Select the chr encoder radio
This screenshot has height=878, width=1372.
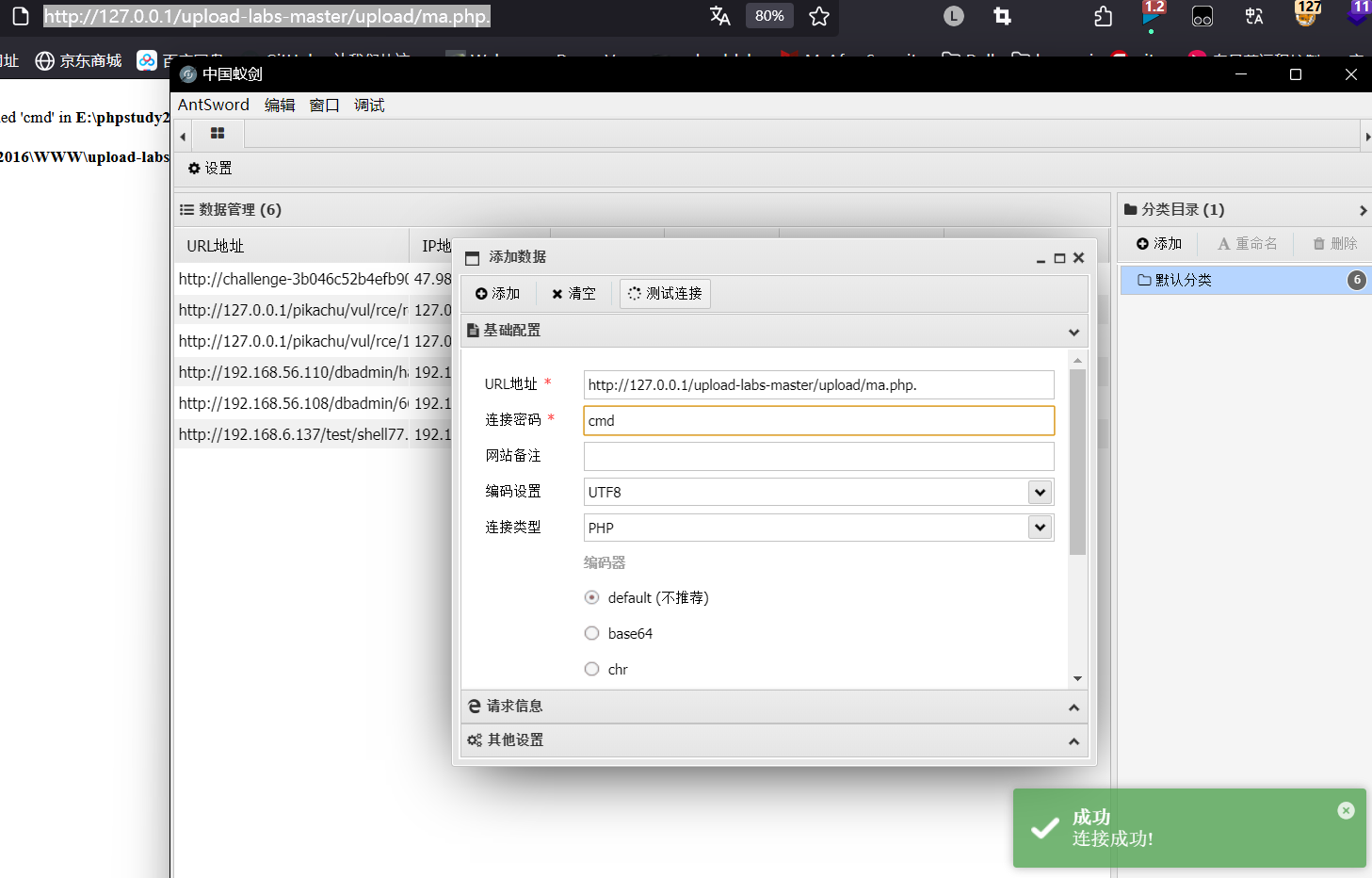(x=591, y=669)
